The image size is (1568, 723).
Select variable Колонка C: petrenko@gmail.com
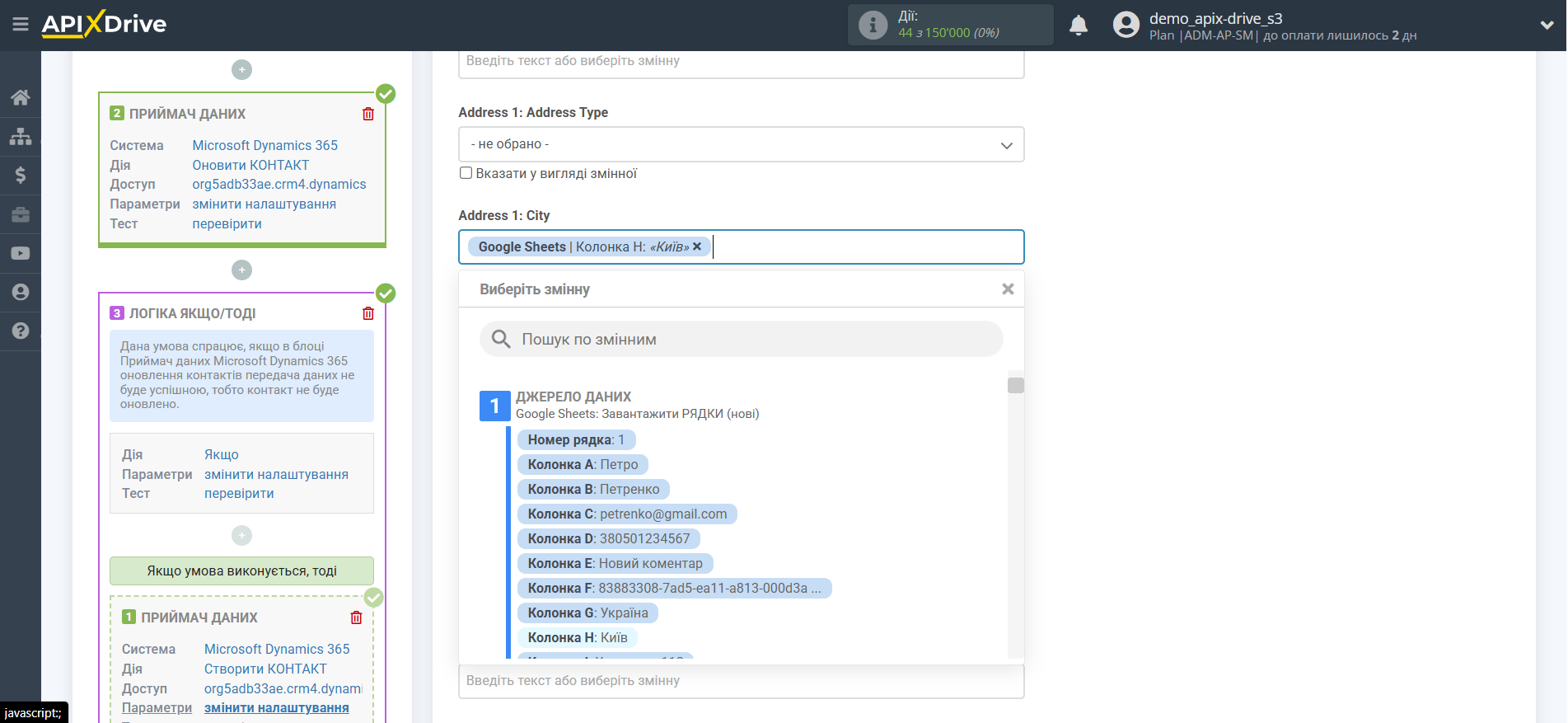(x=627, y=514)
